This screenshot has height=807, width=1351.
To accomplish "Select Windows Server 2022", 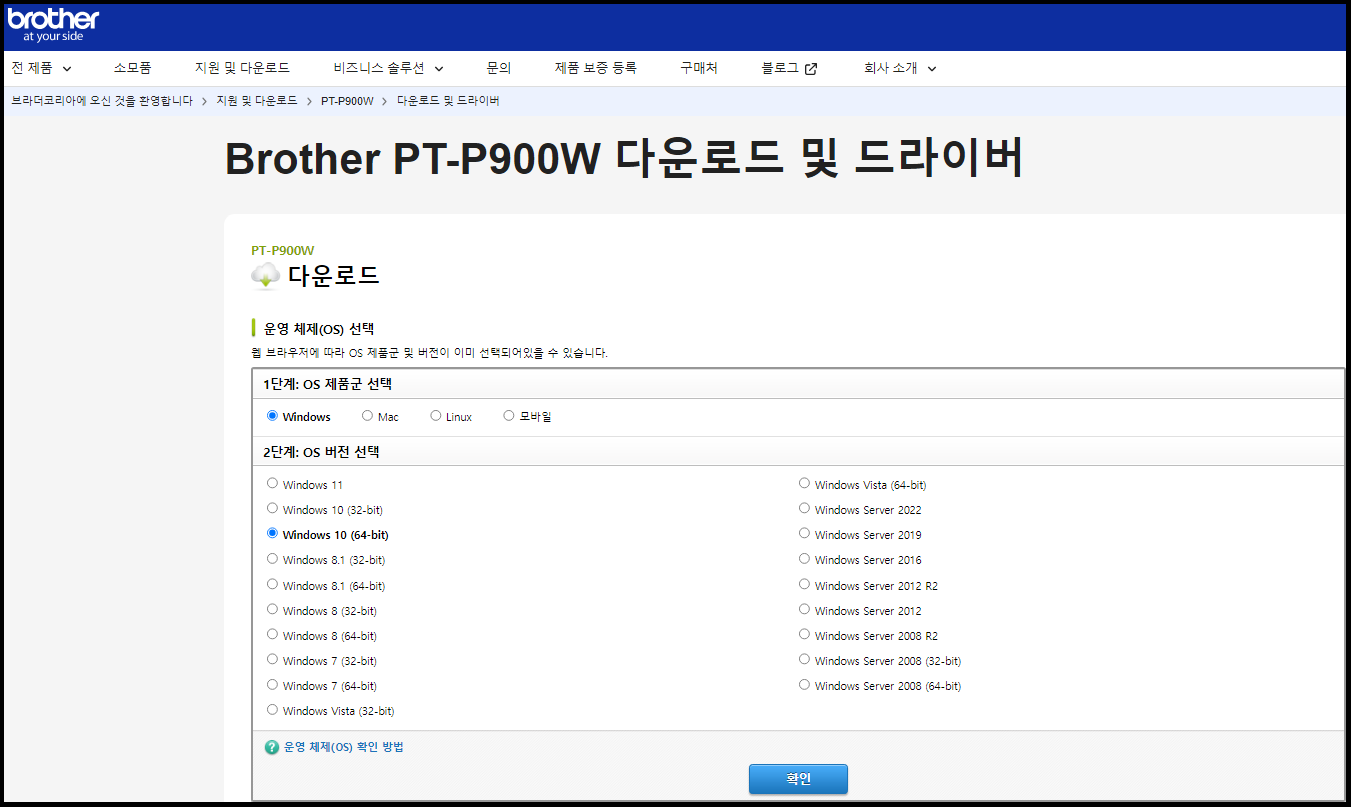I will [x=804, y=508].
